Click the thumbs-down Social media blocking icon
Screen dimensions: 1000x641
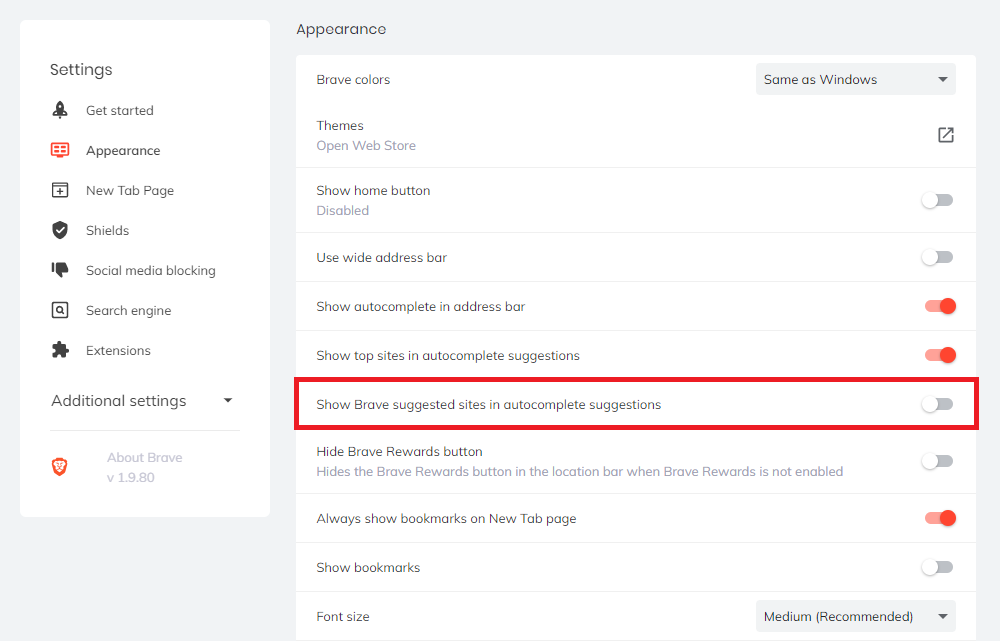pos(60,270)
